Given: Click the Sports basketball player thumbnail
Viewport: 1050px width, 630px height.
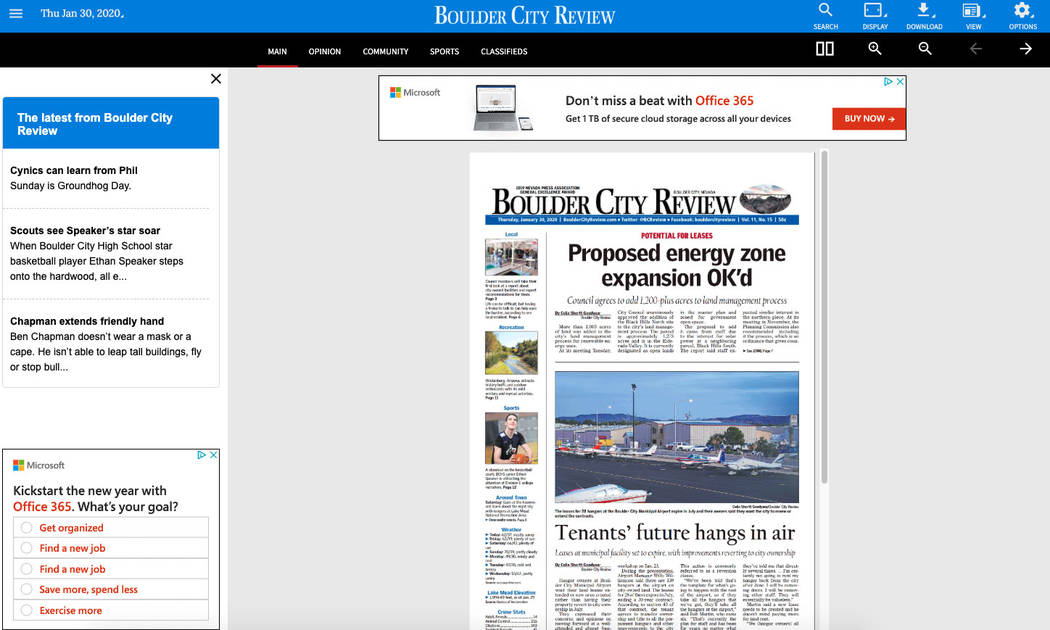Looking at the screenshot, I should coord(511,439).
